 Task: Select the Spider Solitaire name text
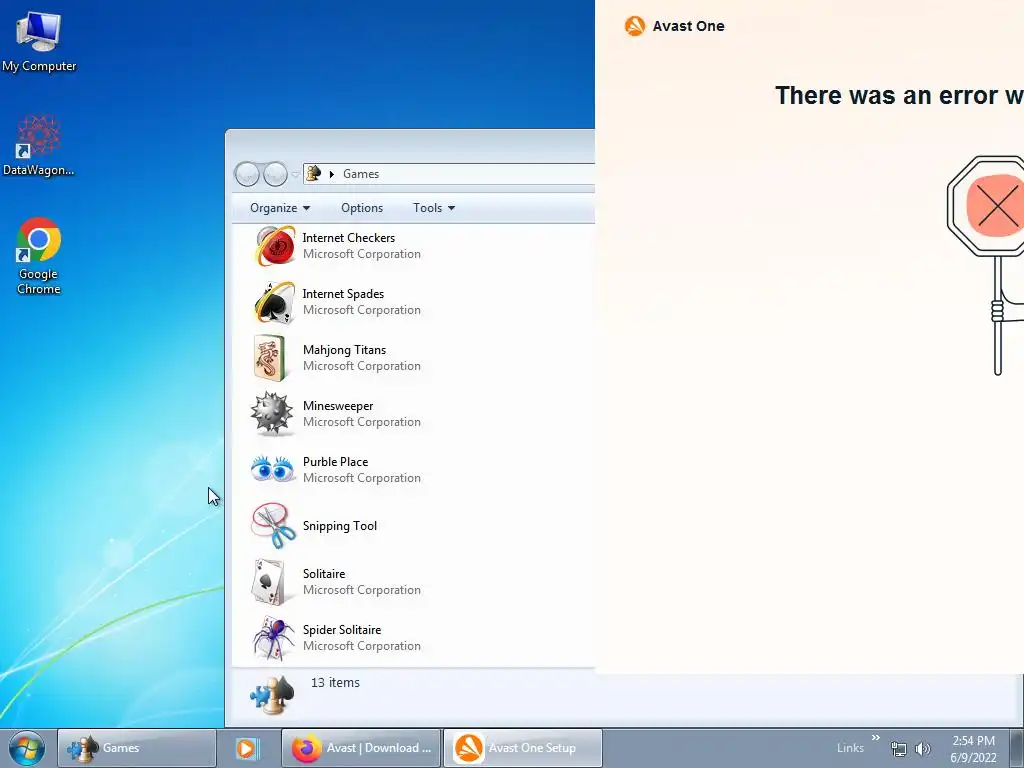tap(342, 630)
